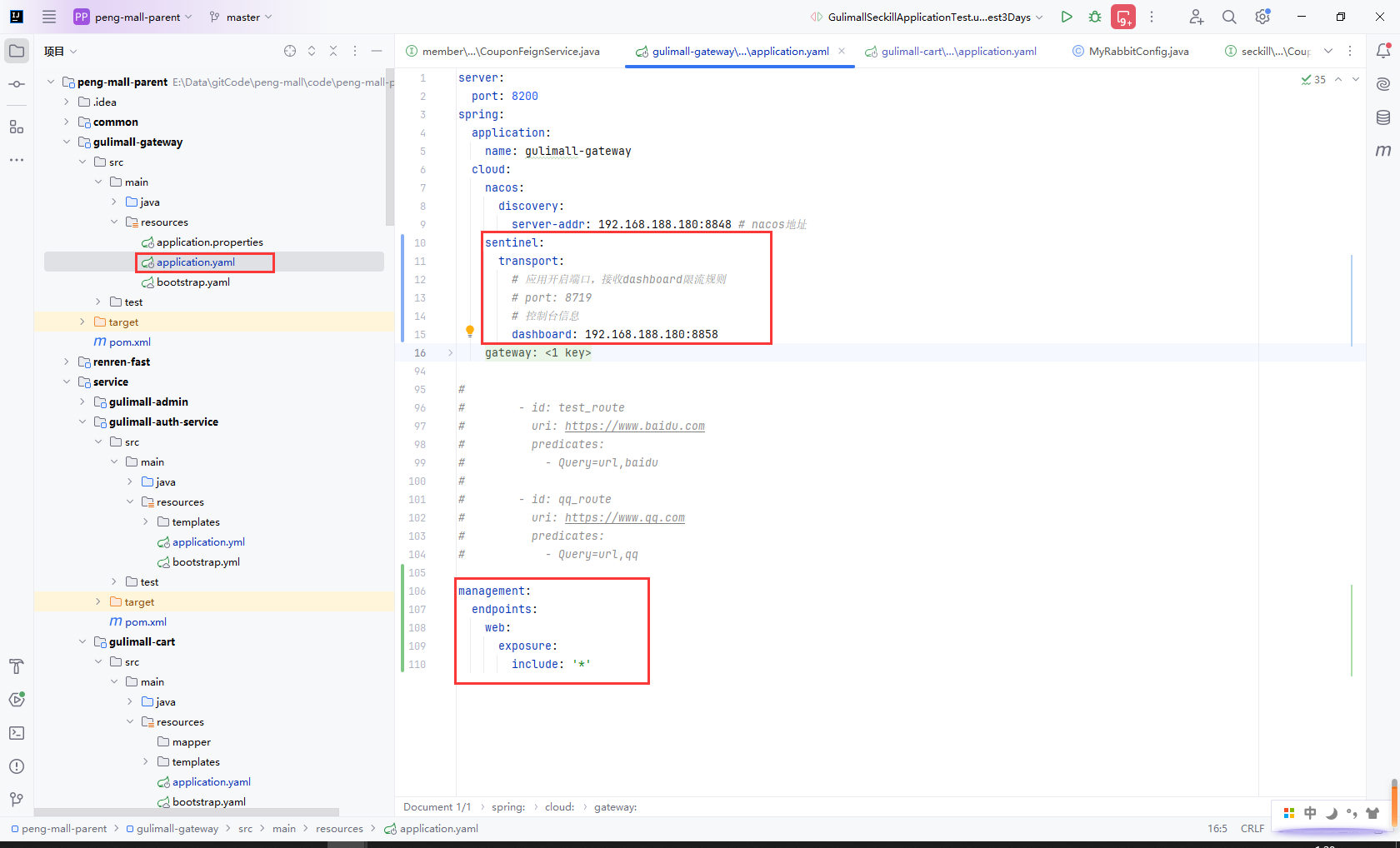Click the red coverage run icon
Image resolution: width=1400 pixels, height=848 pixels.
(x=1123, y=17)
